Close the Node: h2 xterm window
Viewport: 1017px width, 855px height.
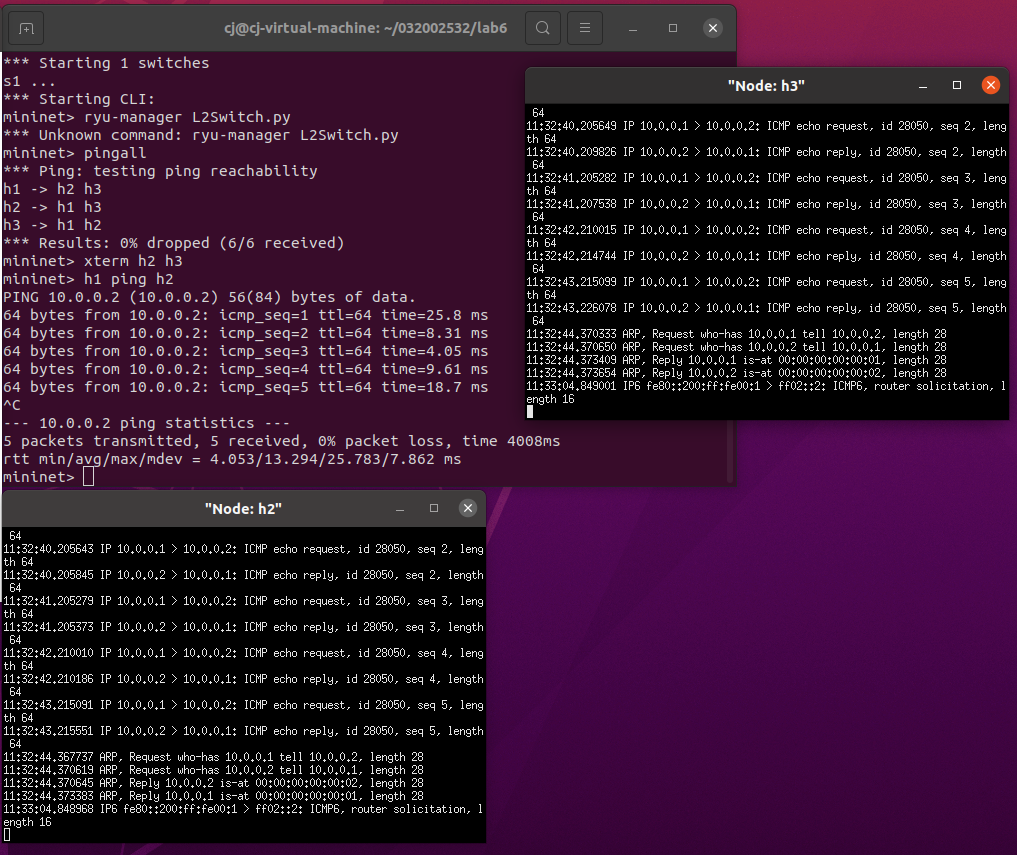[468, 508]
